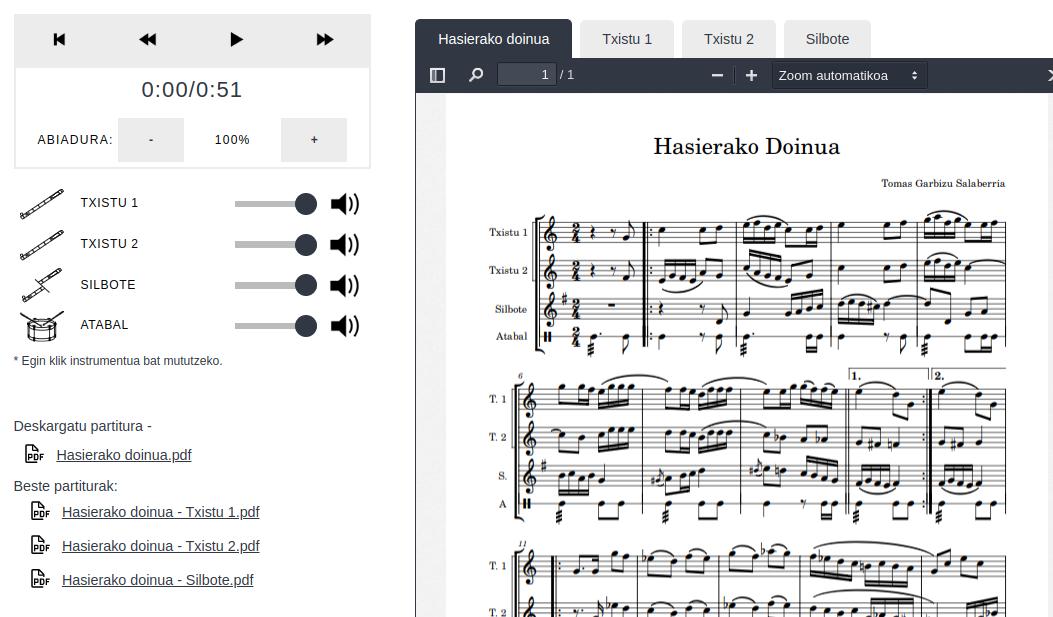This screenshot has height=617, width=1053.
Task: Download the Hasierako doinua.pdf link
Action: coord(124,455)
